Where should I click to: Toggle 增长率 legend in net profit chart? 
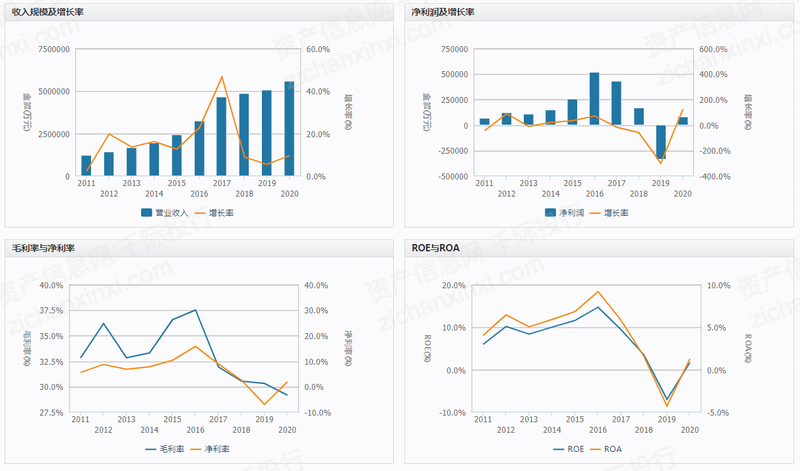pos(609,213)
